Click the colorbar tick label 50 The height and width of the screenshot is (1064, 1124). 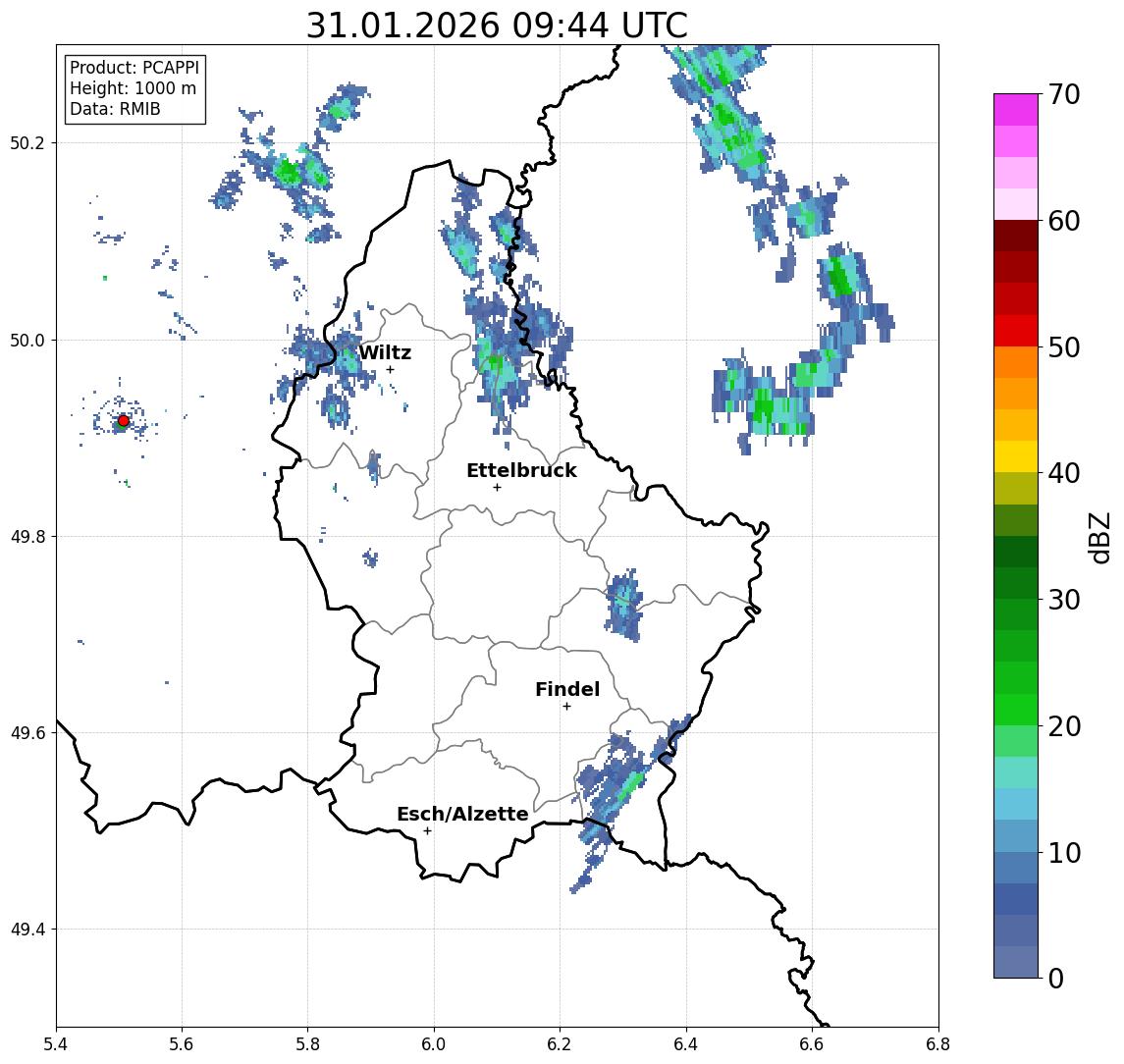1064,347
